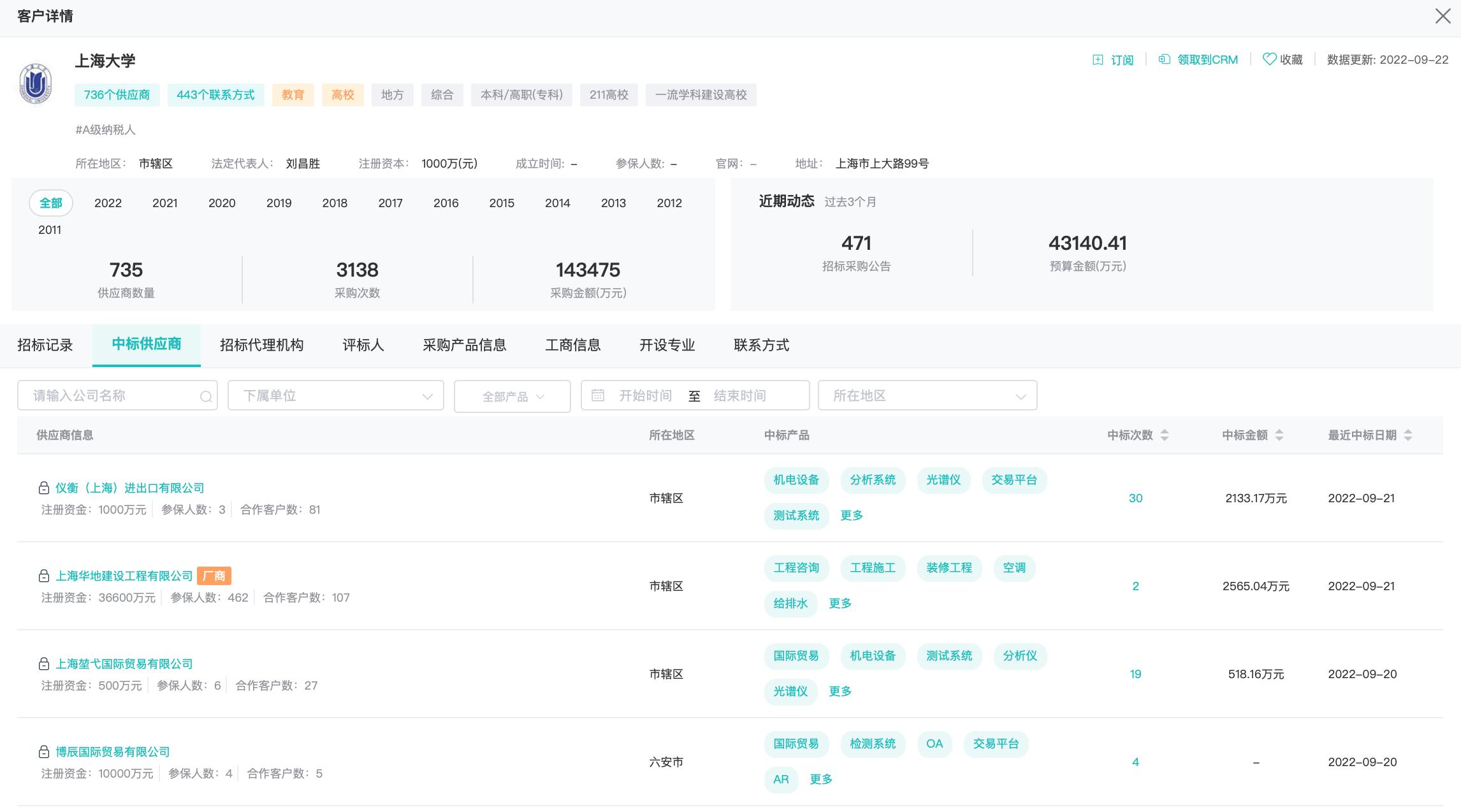This screenshot has width=1461, height=812.
Task: Click the 订阅 subscribe icon
Action: [1098, 59]
